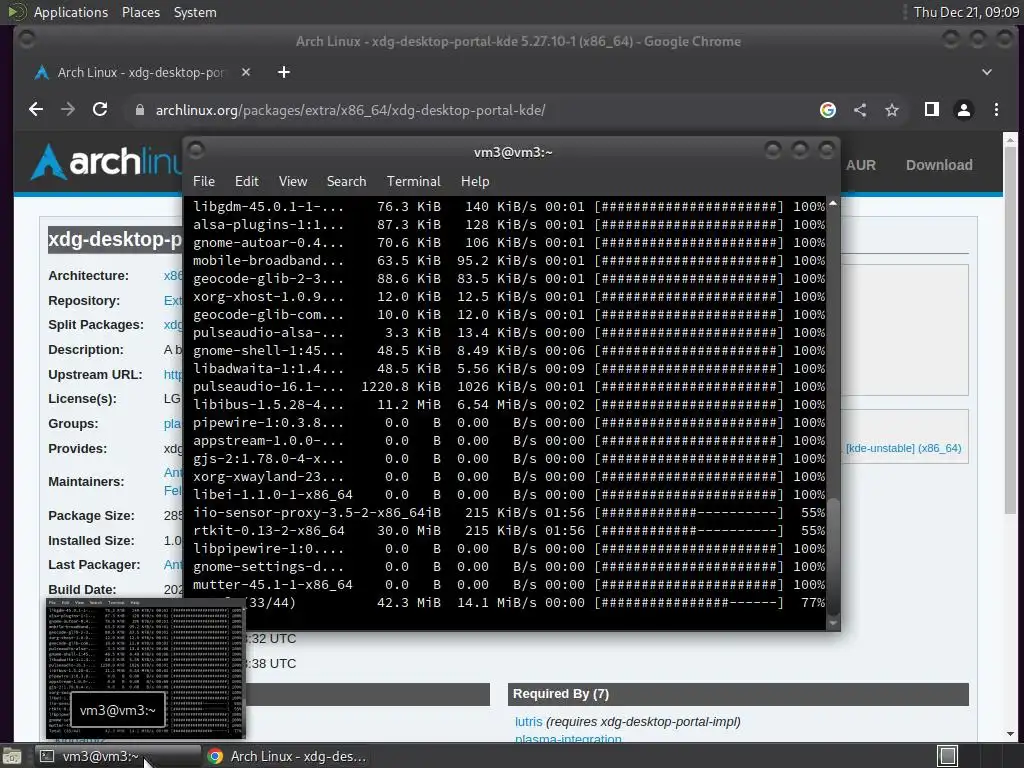This screenshot has height=768, width=1024.
Task: Bookmark this page with star icon
Action: click(x=892, y=110)
